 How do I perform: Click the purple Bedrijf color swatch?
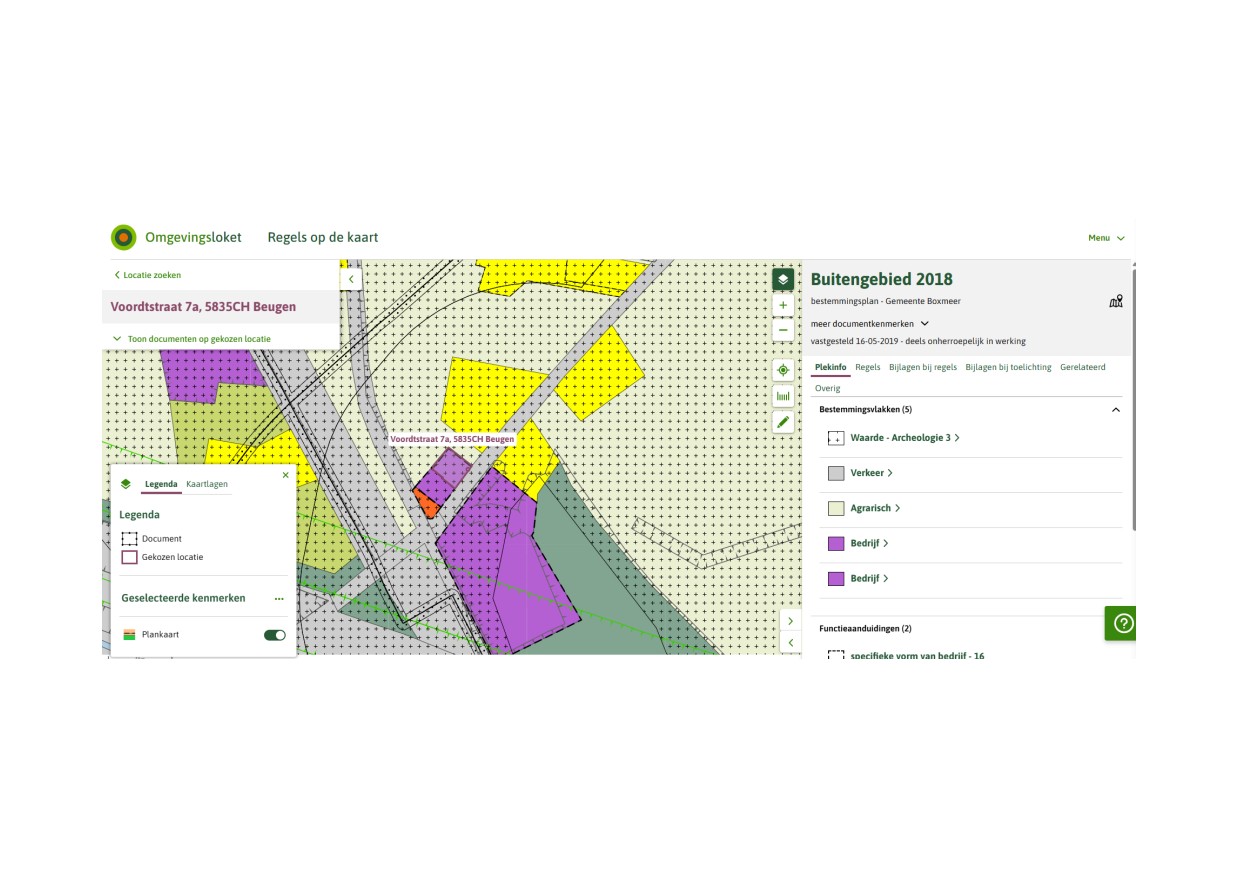coord(836,543)
